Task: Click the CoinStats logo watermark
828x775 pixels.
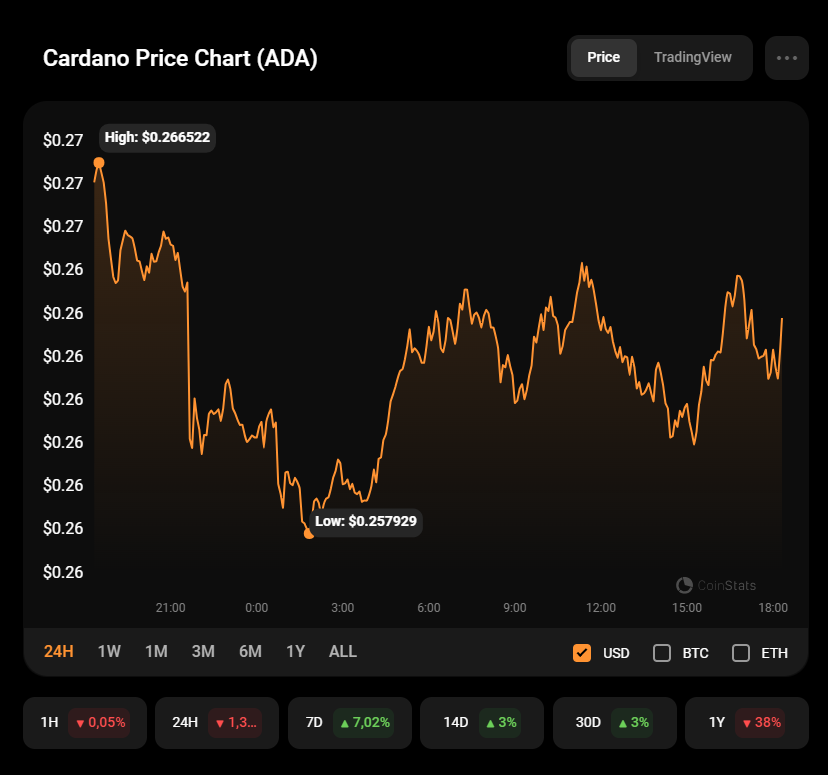Action: (x=716, y=585)
